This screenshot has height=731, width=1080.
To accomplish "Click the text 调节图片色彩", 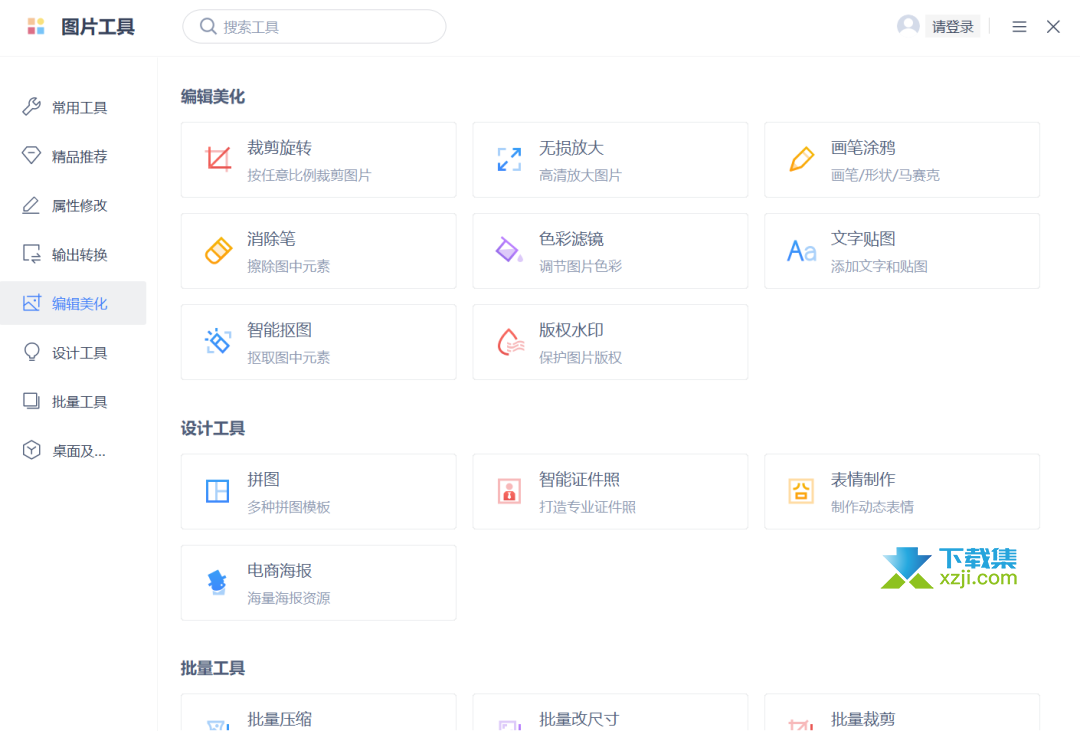I will pos(580,266).
